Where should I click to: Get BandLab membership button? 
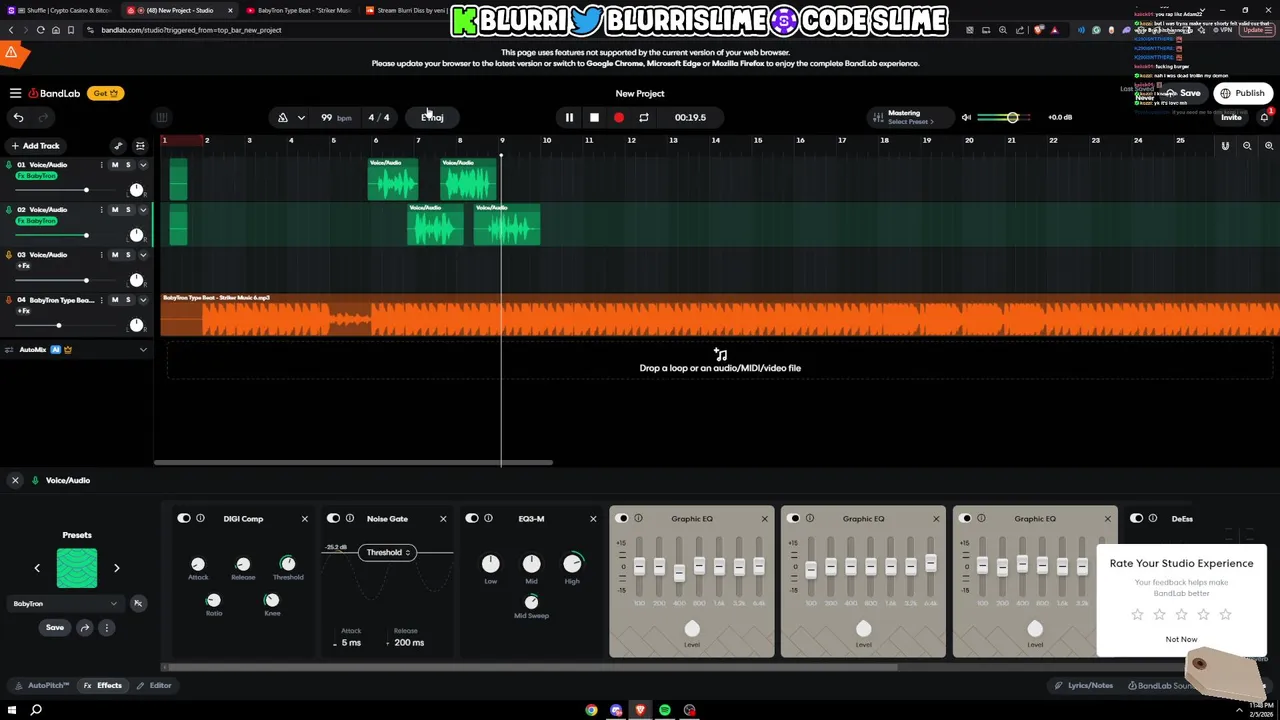(x=104, y=93)
